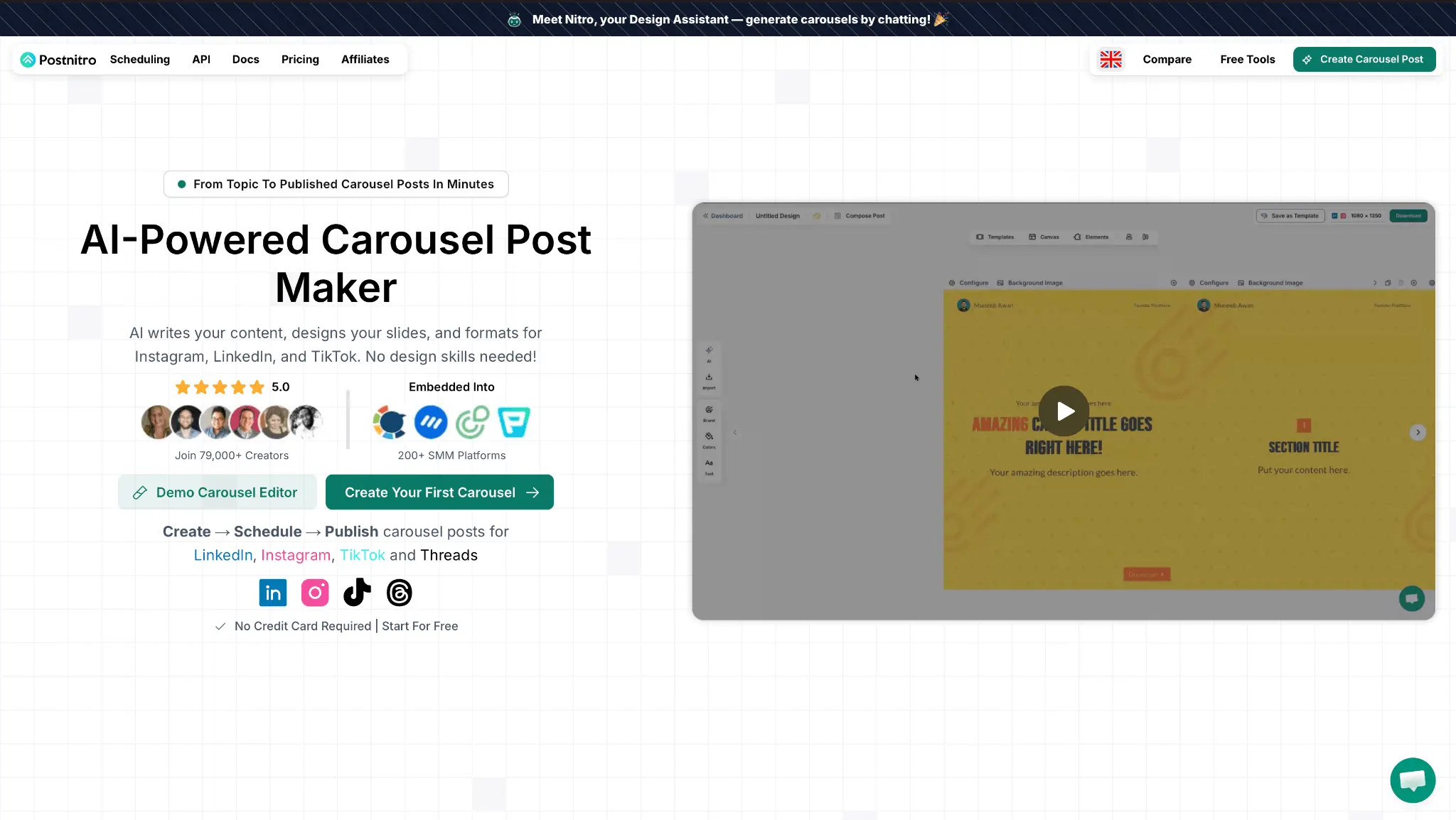This screenshot has height=820, width=1456.
Task: Click the Nitro Design Assistant announcement banner
Action: tap(728, 19)
